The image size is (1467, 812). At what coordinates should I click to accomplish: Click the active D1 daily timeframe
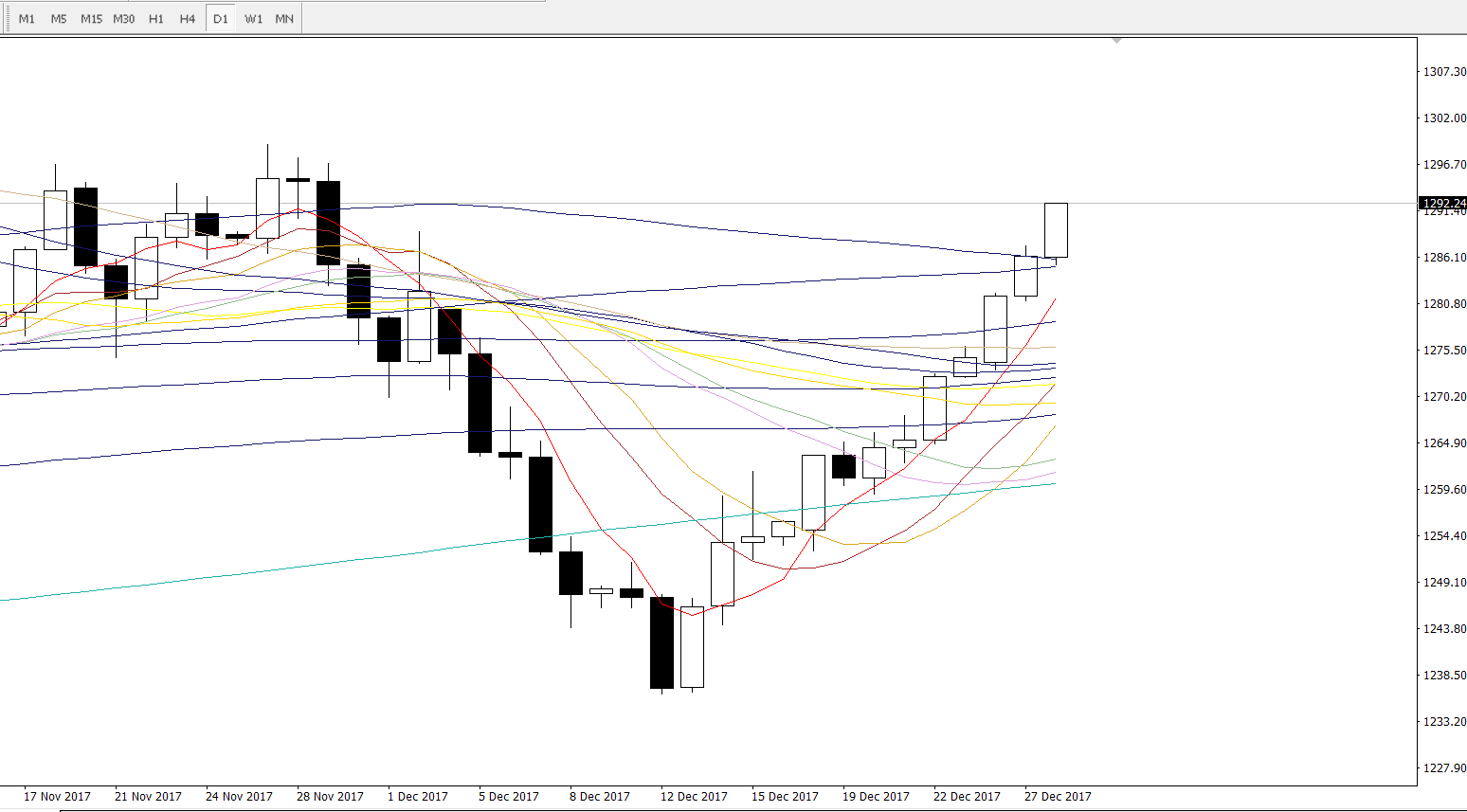221,19
